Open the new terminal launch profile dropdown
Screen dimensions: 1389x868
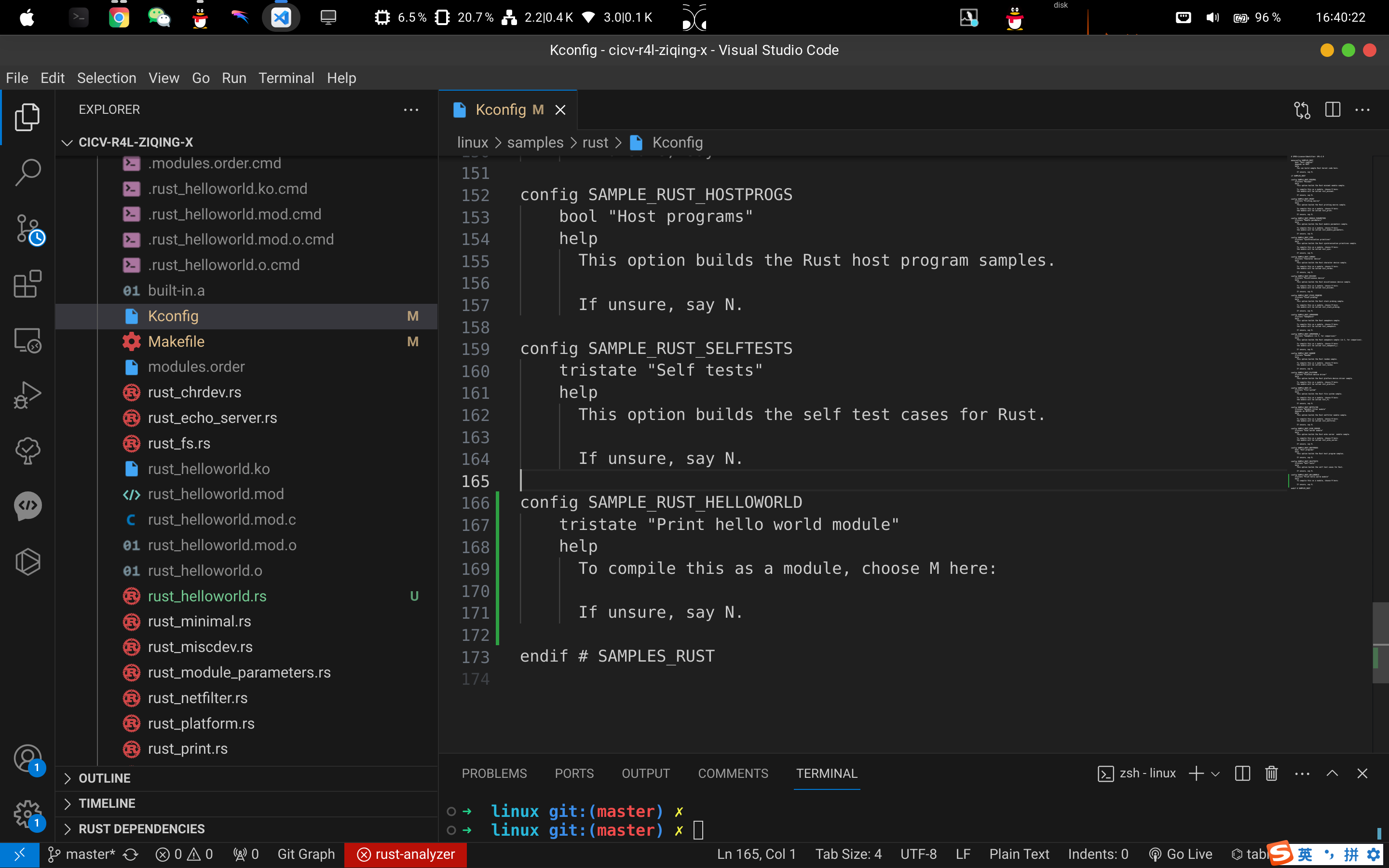[1215, 773]
